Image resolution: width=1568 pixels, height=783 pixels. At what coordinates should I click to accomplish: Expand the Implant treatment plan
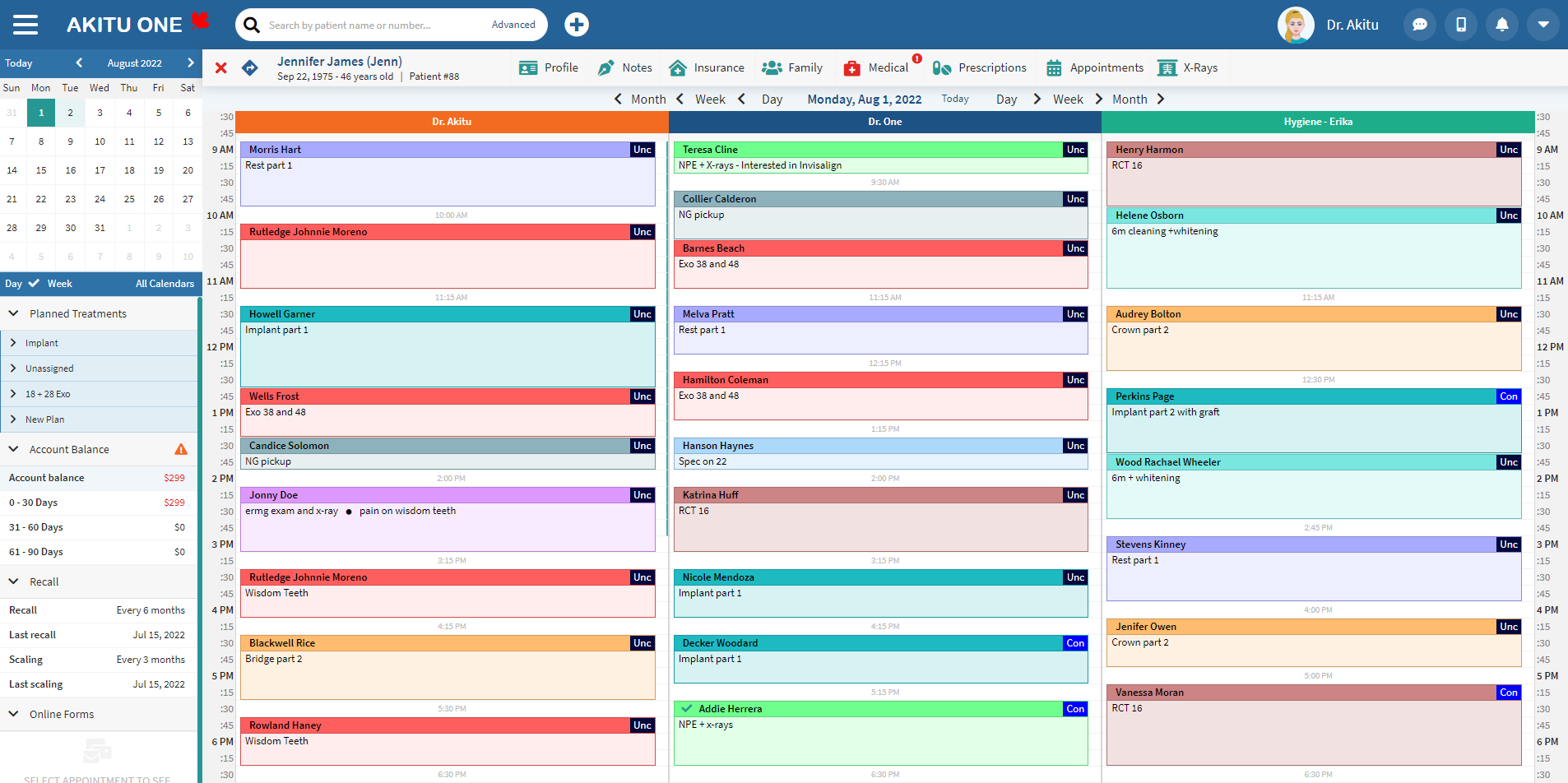pos(14,343)
